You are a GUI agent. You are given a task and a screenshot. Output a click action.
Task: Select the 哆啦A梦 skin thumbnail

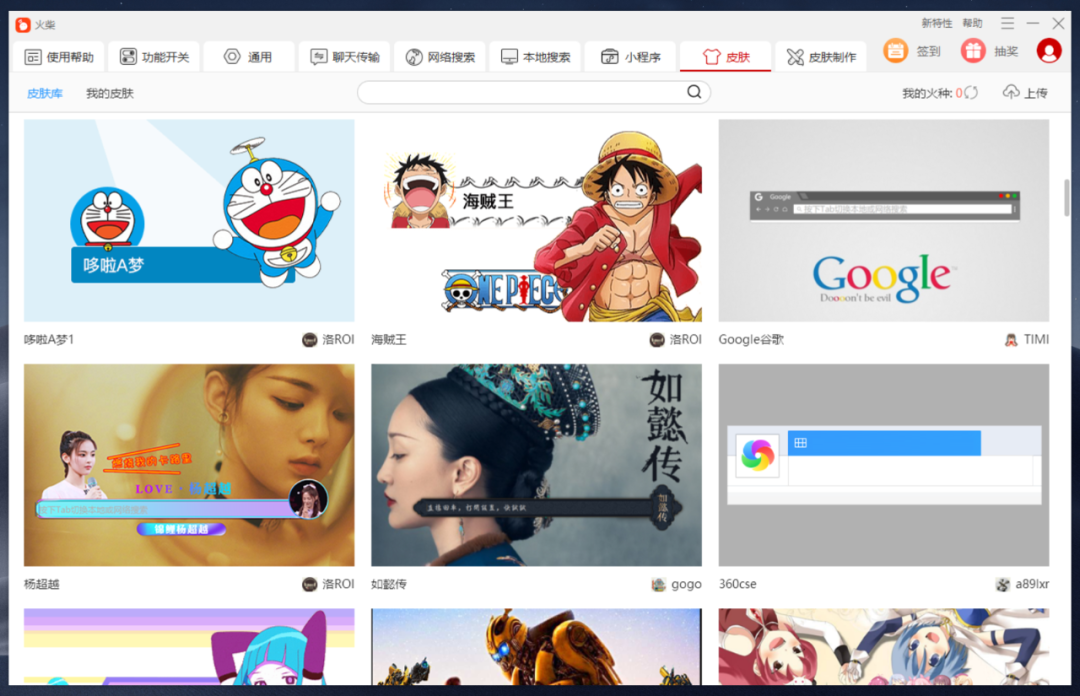[x=189, y=221]
